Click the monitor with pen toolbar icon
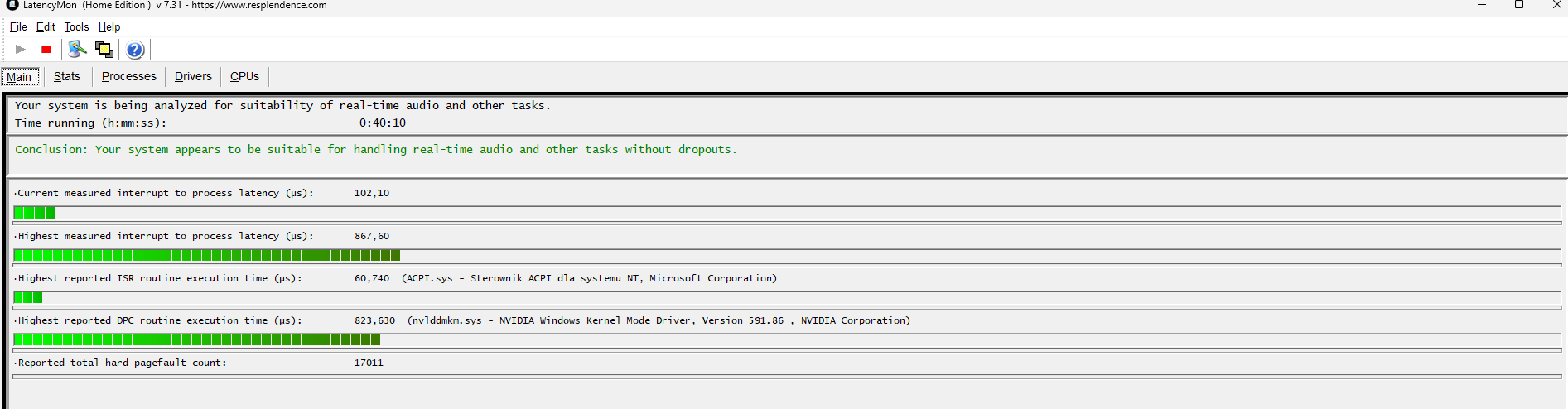The width and height of the screenshot is (1568, 409). point(77,50)
